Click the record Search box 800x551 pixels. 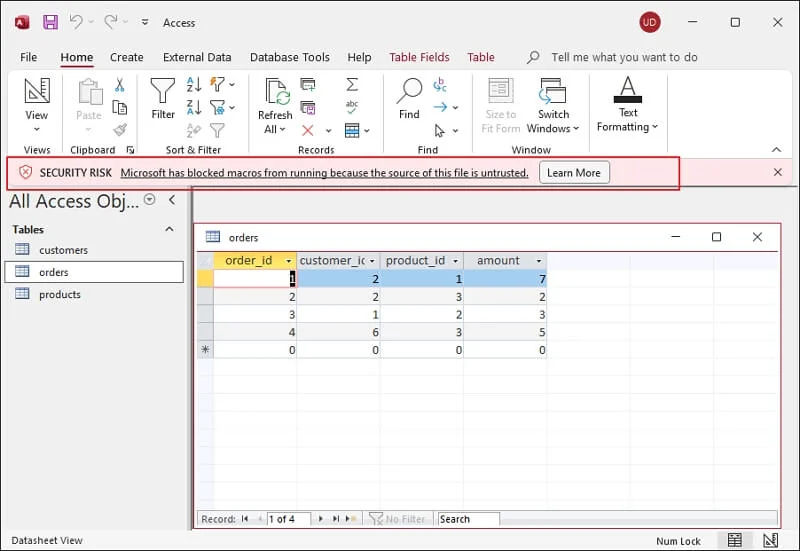468,519
